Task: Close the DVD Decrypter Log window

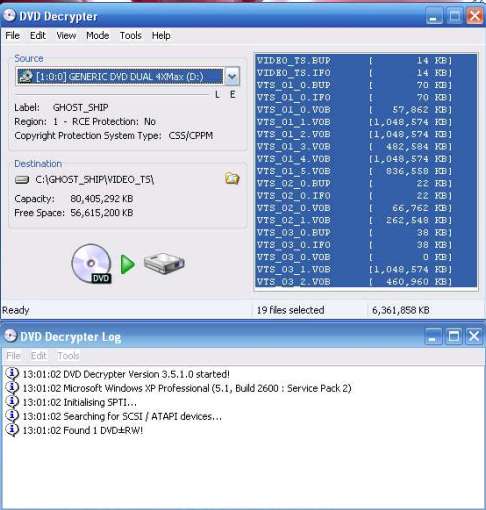Action: point(474,336)
